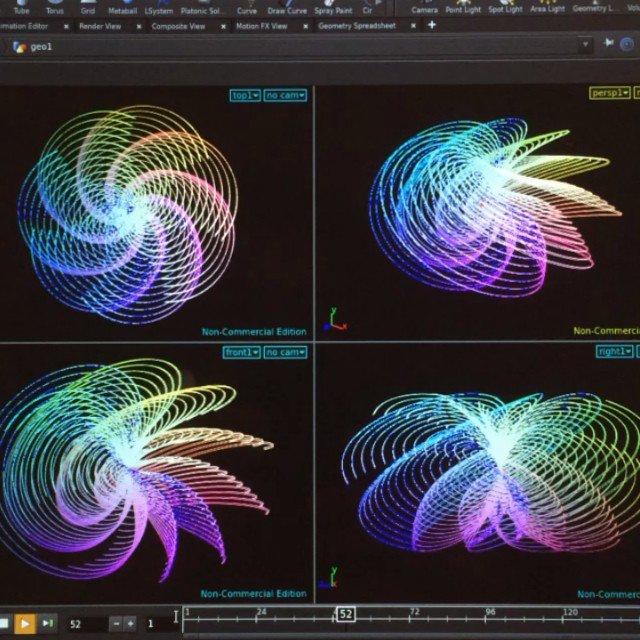The width and height of the screenshot is (640, 640).
Task: Open the persp1 viewport dropdown
Action: (610, 93)
